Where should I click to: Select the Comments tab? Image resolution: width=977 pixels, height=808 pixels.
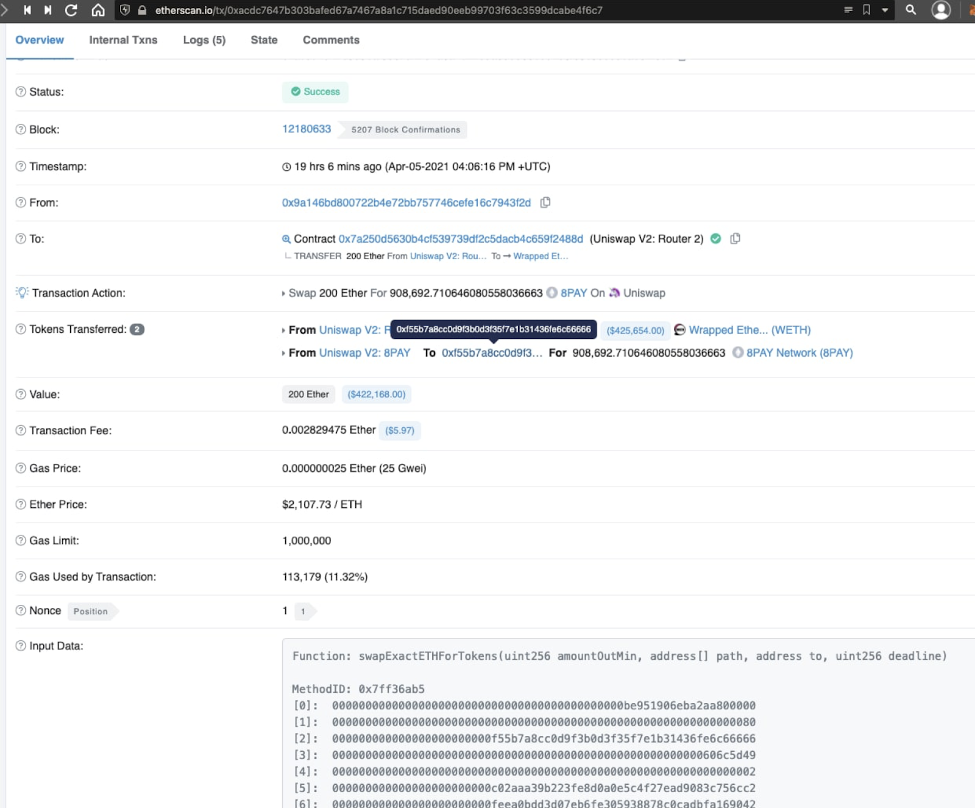click(x=331, y=40)
